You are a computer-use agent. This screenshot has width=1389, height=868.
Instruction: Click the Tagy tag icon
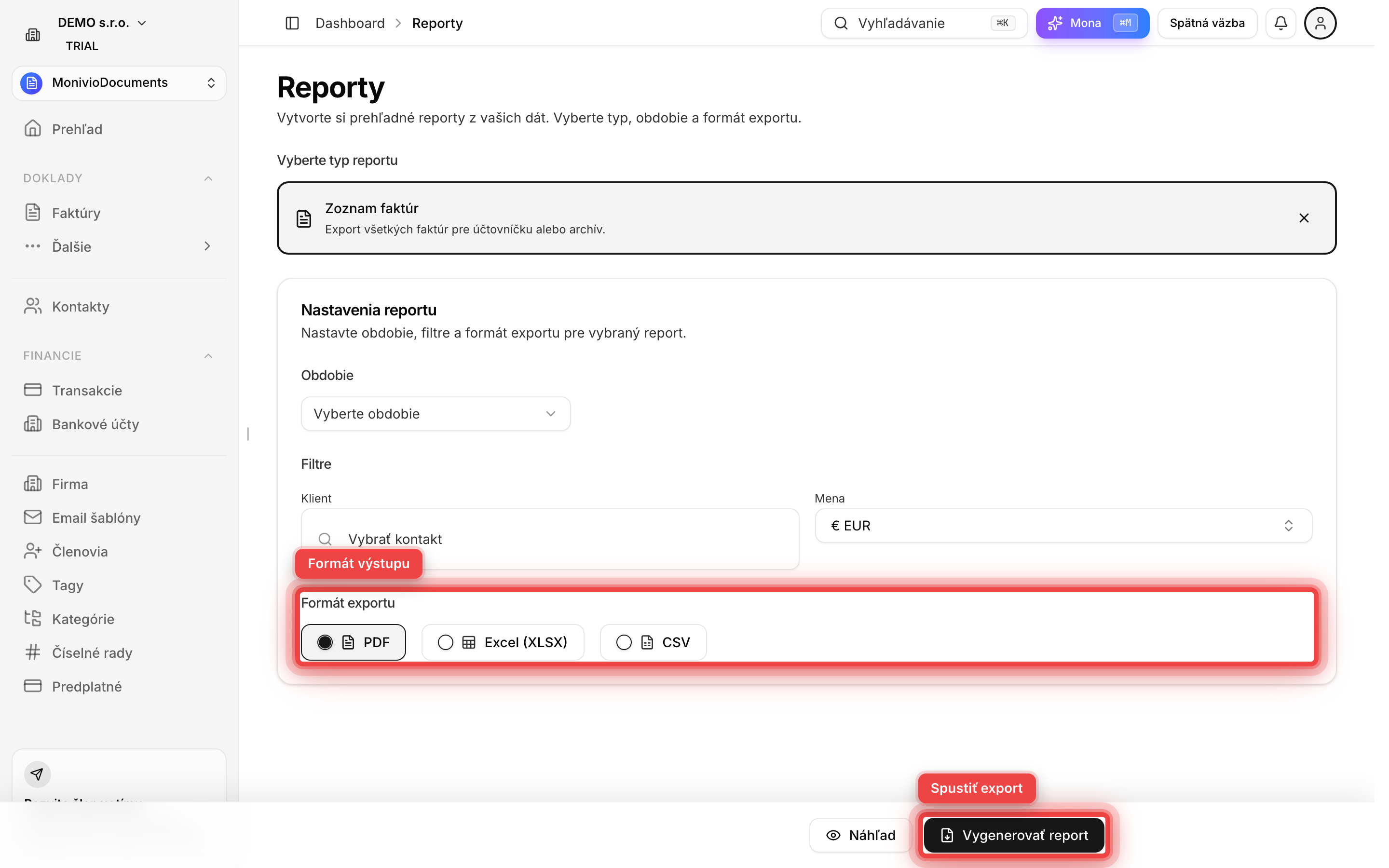tap(33, 585)
